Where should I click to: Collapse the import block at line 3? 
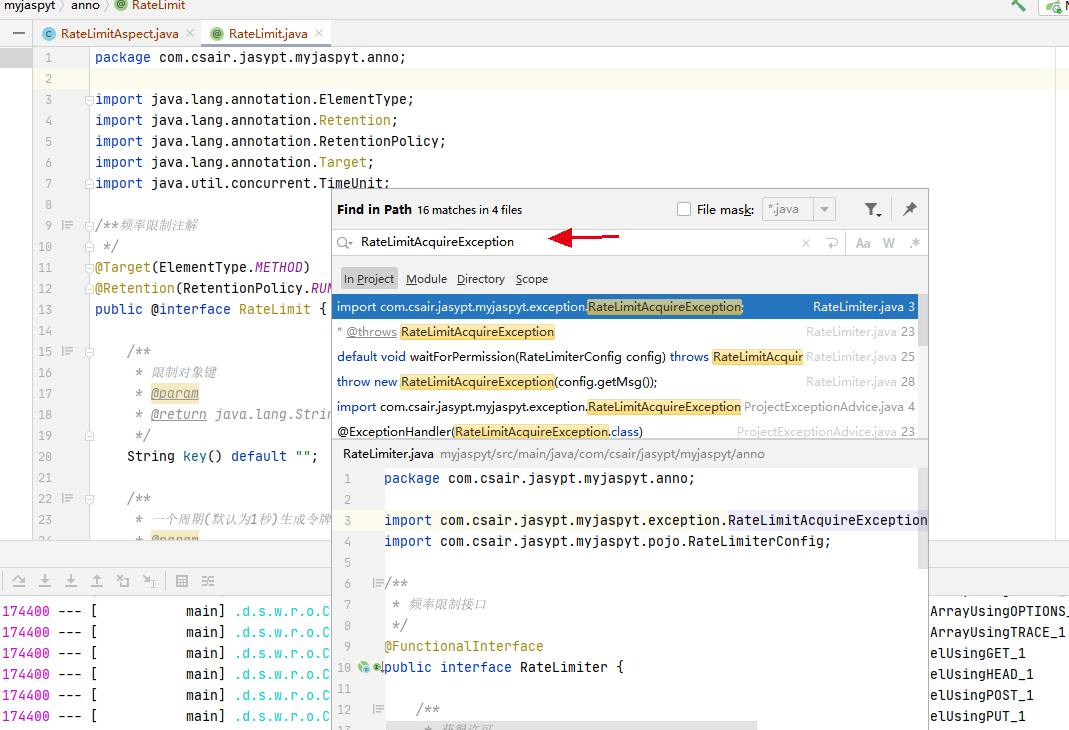[89, 100]
